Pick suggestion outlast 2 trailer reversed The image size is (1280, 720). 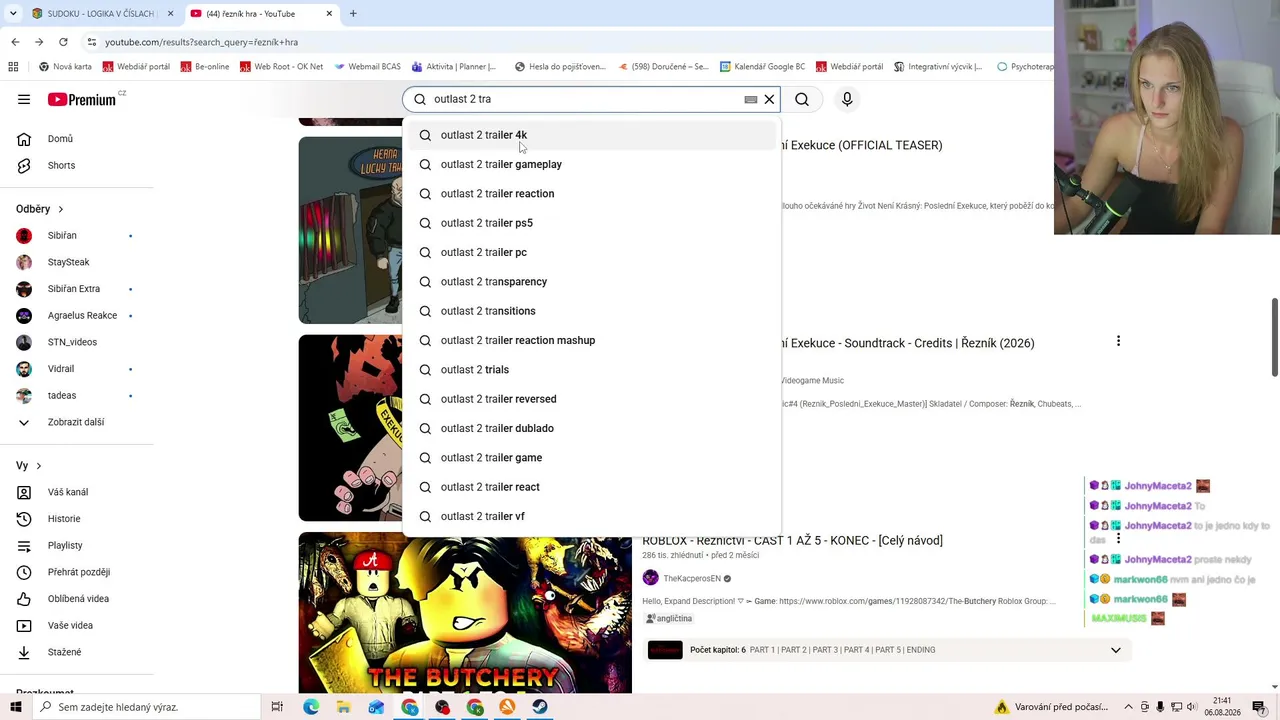tap(592, 399)
